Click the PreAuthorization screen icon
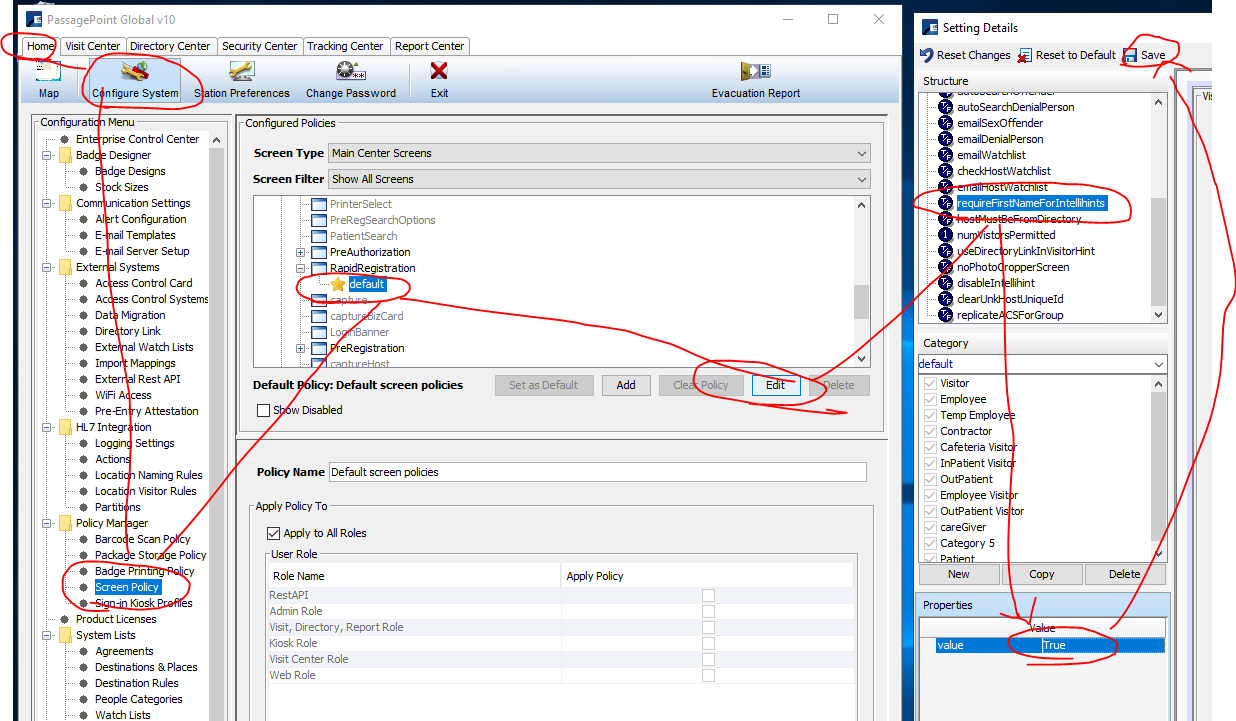 coord(319,252)
